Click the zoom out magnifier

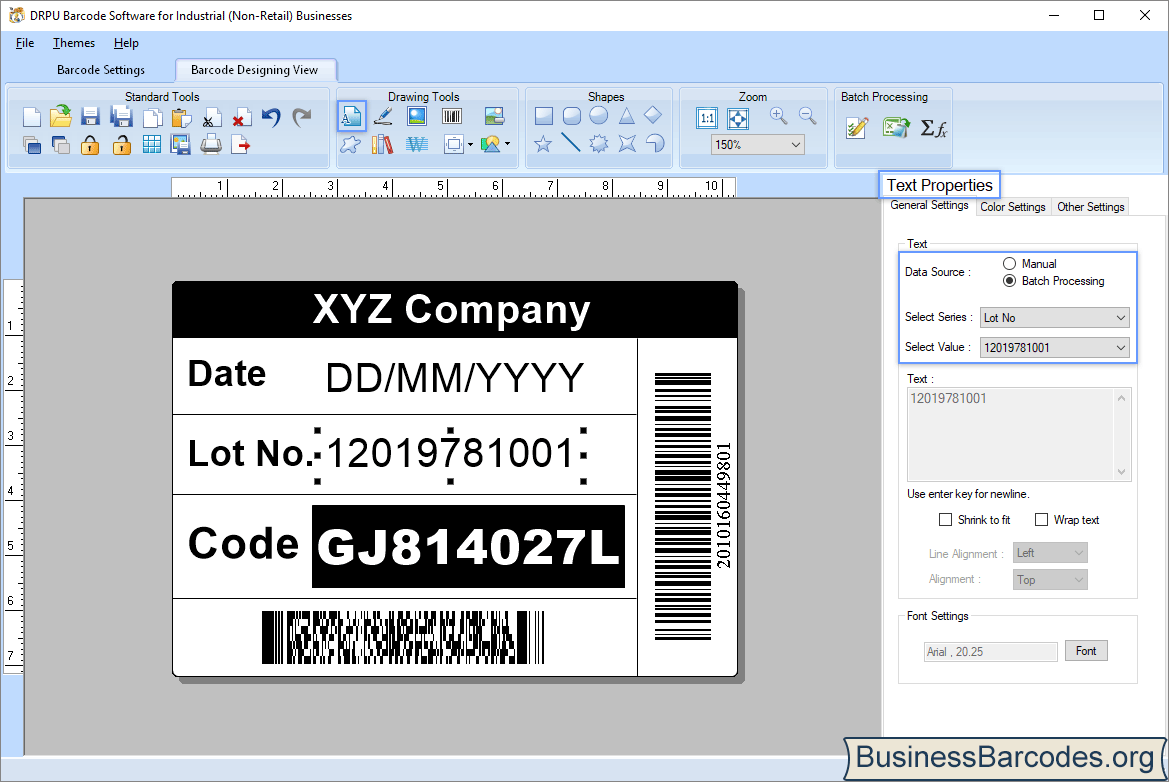pos(807,116)
